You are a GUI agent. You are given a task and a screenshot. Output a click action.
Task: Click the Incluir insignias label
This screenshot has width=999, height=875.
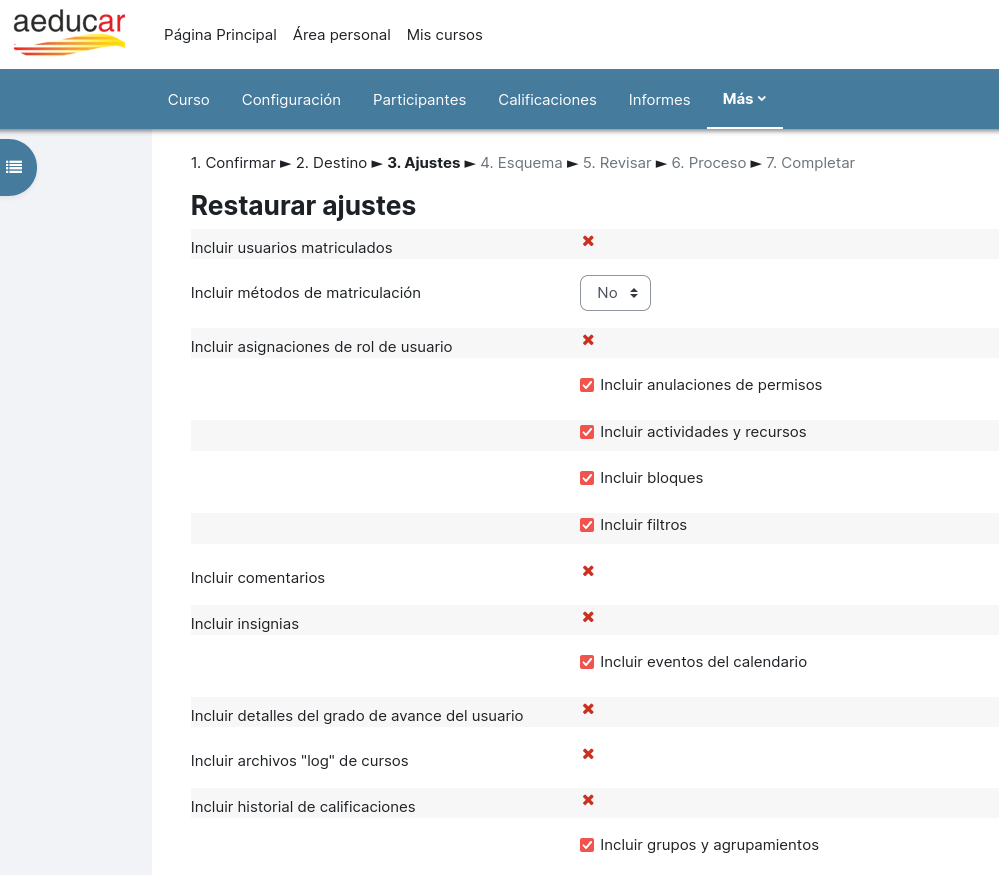click(245, 624)
